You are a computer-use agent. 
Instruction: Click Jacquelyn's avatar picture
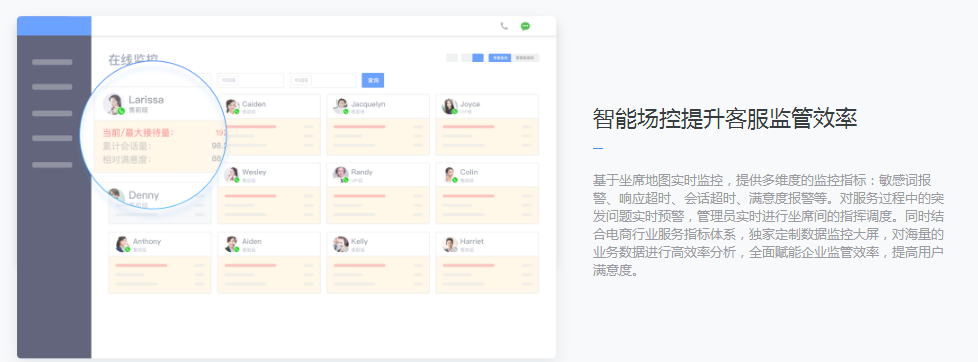341,107
